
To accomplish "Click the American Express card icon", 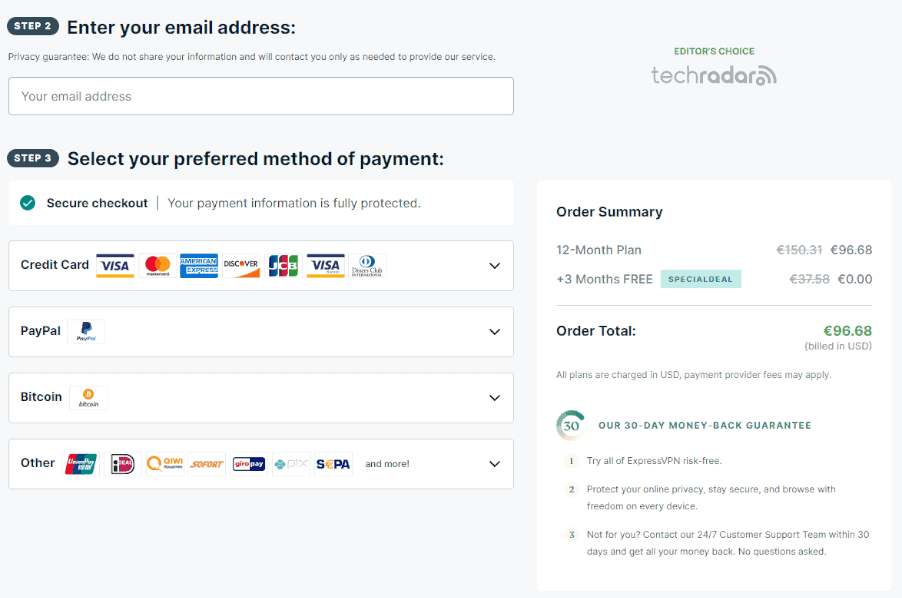I will [199, 266].
